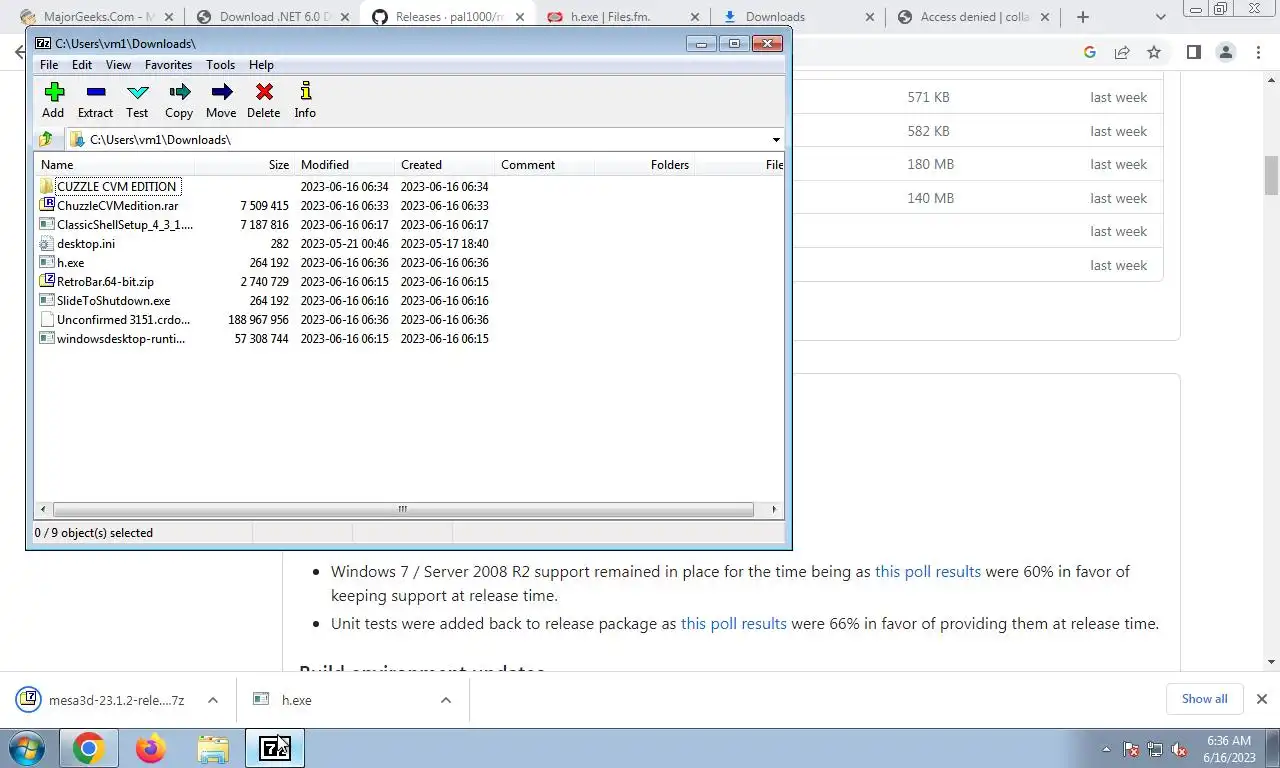Click the Google icon in address bar
The width and height of the screenshot is (1280, 768).
click(1090, 52)
